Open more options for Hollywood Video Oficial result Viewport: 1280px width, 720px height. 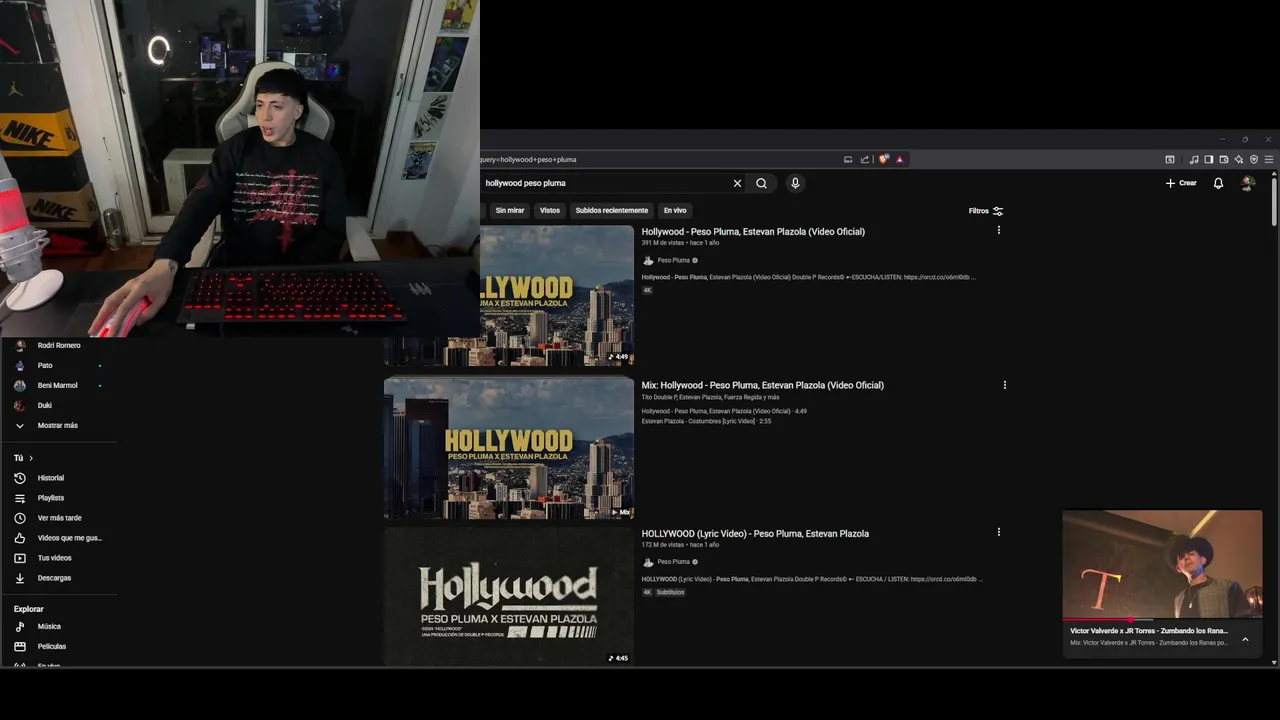(998, 231)
